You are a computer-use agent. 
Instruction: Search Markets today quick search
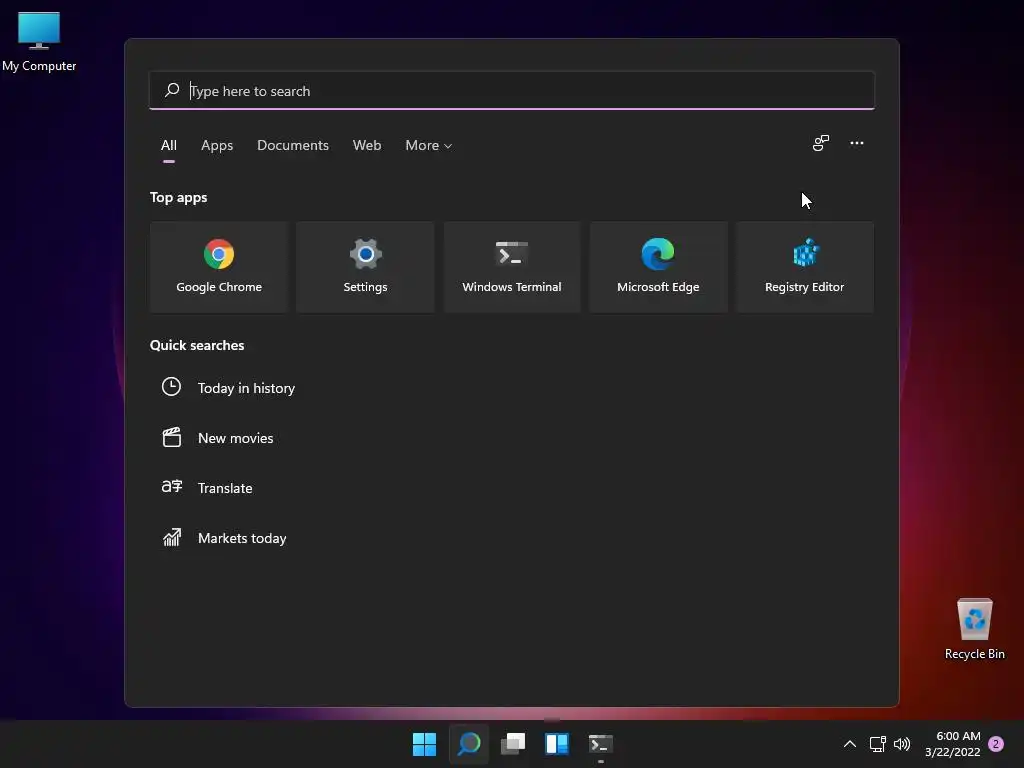click(x=242, y=538)
